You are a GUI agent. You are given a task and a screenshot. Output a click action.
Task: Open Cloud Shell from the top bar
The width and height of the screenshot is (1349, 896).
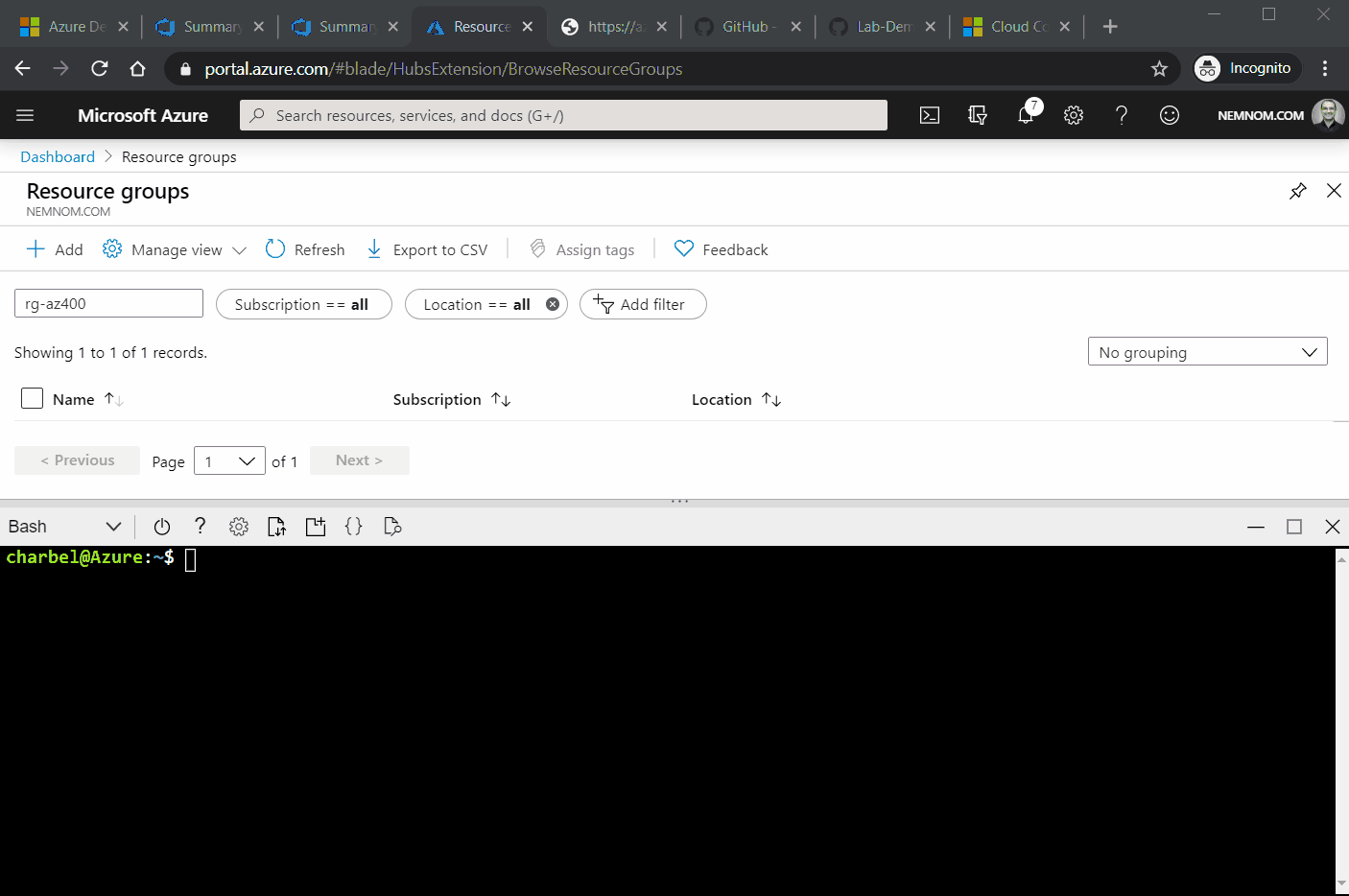tap(930, 115)
